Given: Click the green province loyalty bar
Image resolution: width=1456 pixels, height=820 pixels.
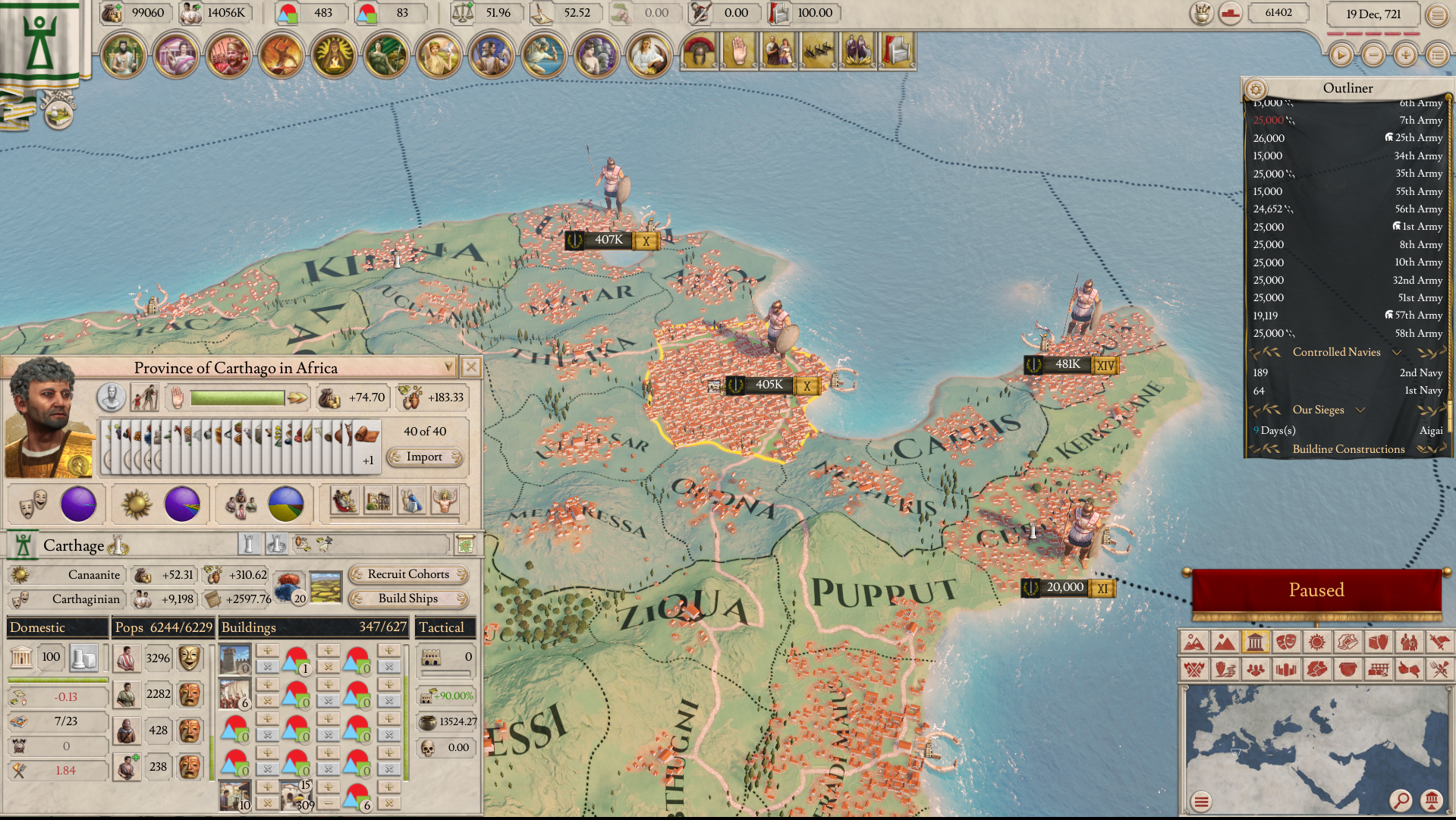Looking at the screenshot, I should coord(237,397).
